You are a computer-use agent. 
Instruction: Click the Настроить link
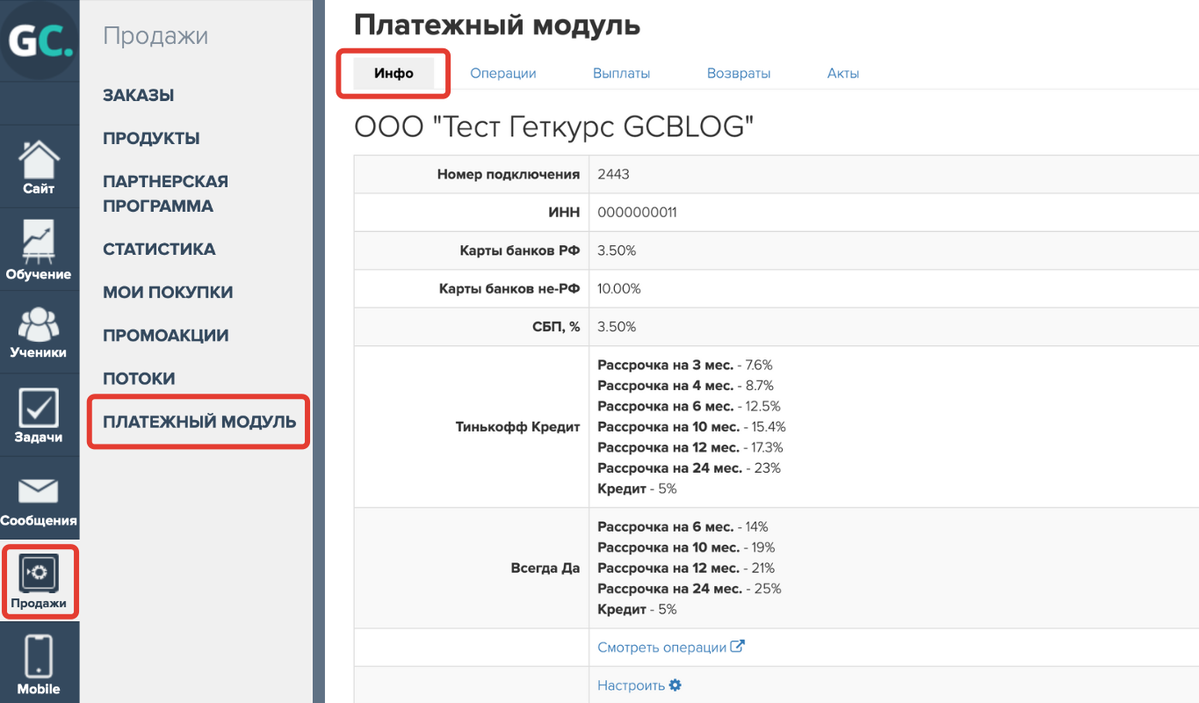631,685
